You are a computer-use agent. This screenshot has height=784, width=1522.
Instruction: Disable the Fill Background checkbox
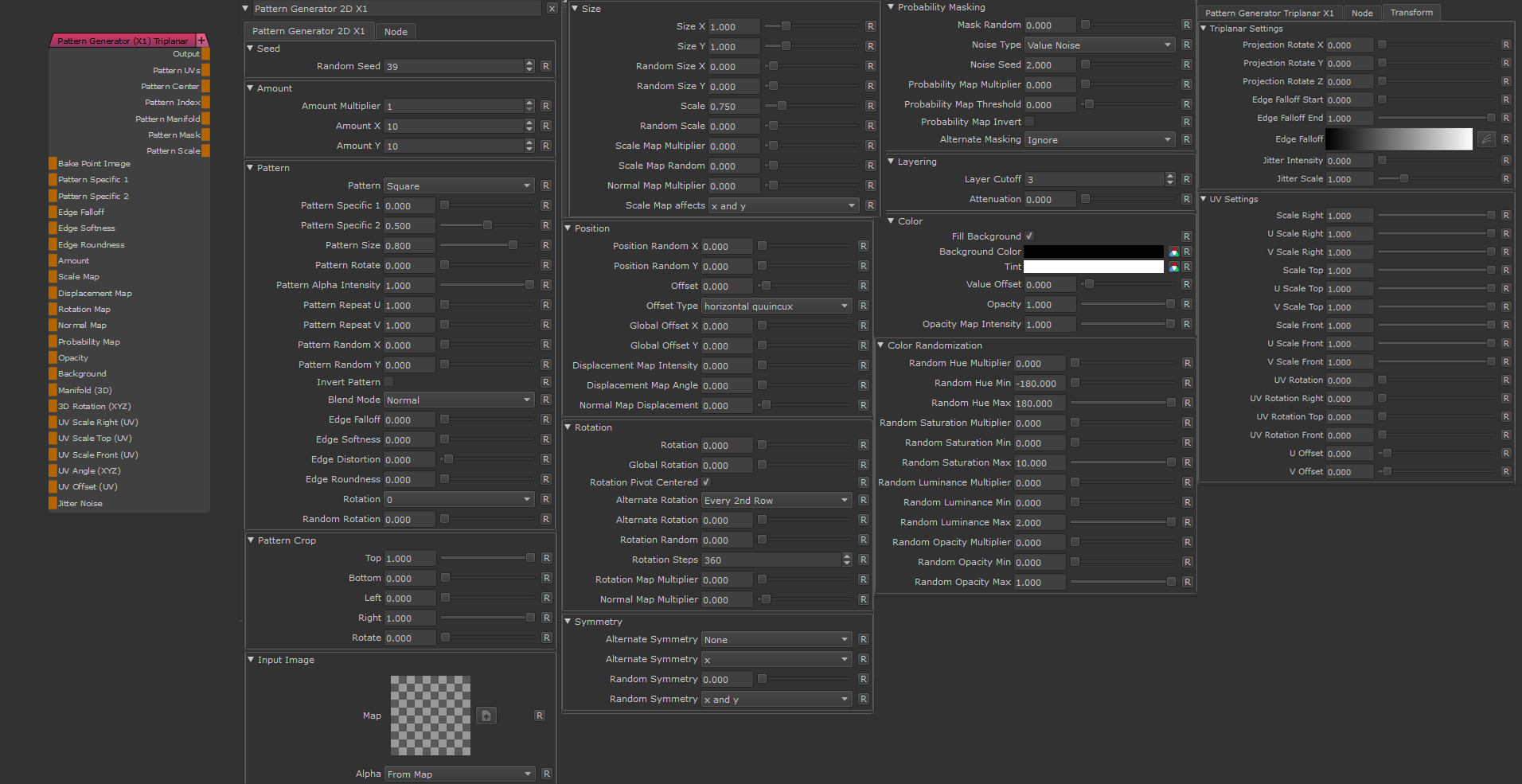[1029, 236]
